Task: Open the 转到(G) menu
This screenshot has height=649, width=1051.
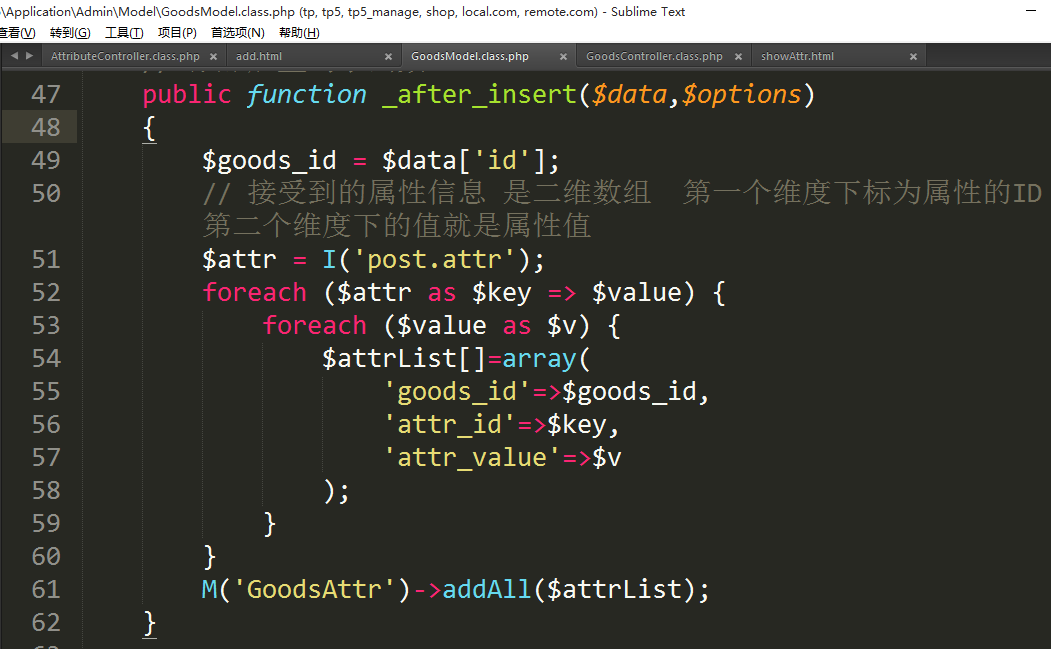Action: pos(69,33)
